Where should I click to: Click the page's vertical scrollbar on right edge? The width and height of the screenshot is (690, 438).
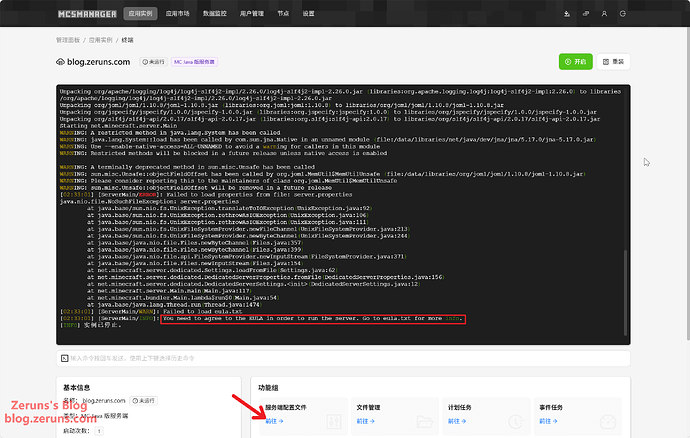687,184
